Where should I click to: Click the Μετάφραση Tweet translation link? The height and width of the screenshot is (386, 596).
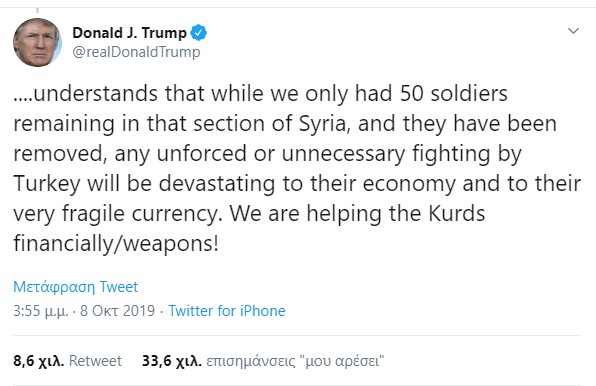(x=76, y=286)
